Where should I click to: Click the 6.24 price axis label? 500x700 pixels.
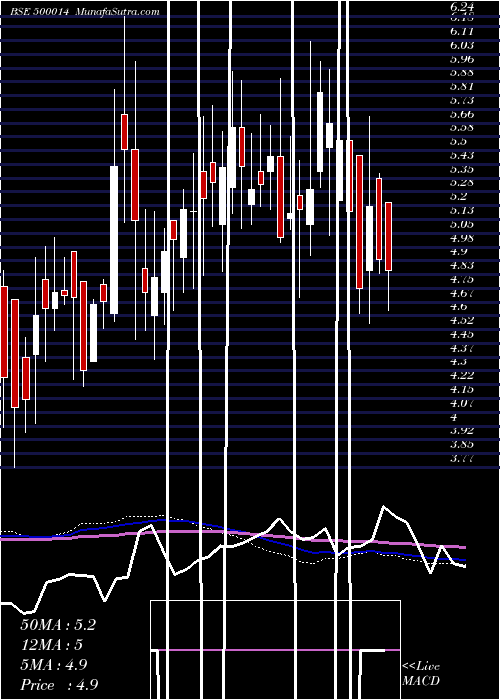(461, 8)
